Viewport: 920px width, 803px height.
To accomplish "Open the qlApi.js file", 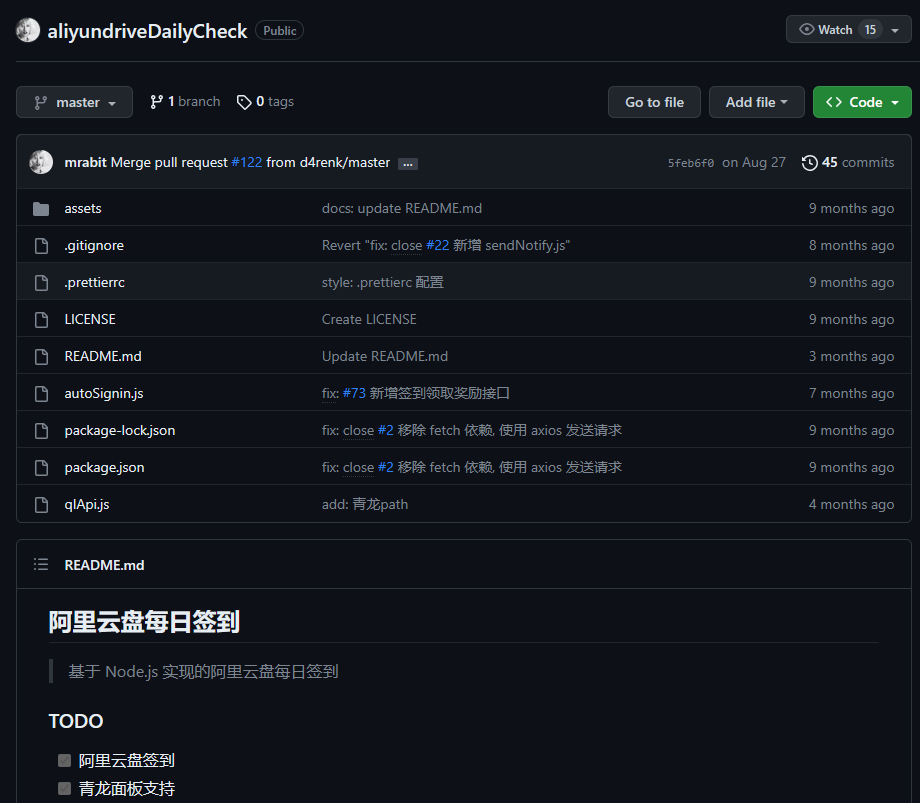I will 87,504.
